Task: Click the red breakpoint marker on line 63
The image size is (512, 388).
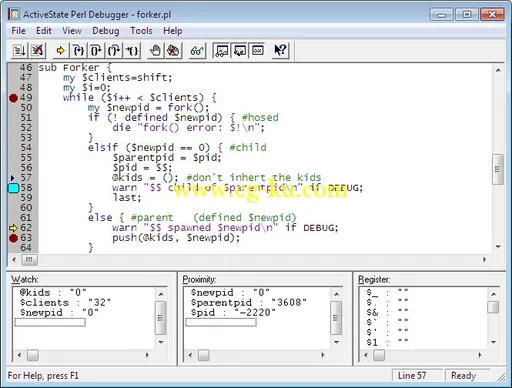Action: 13,238
